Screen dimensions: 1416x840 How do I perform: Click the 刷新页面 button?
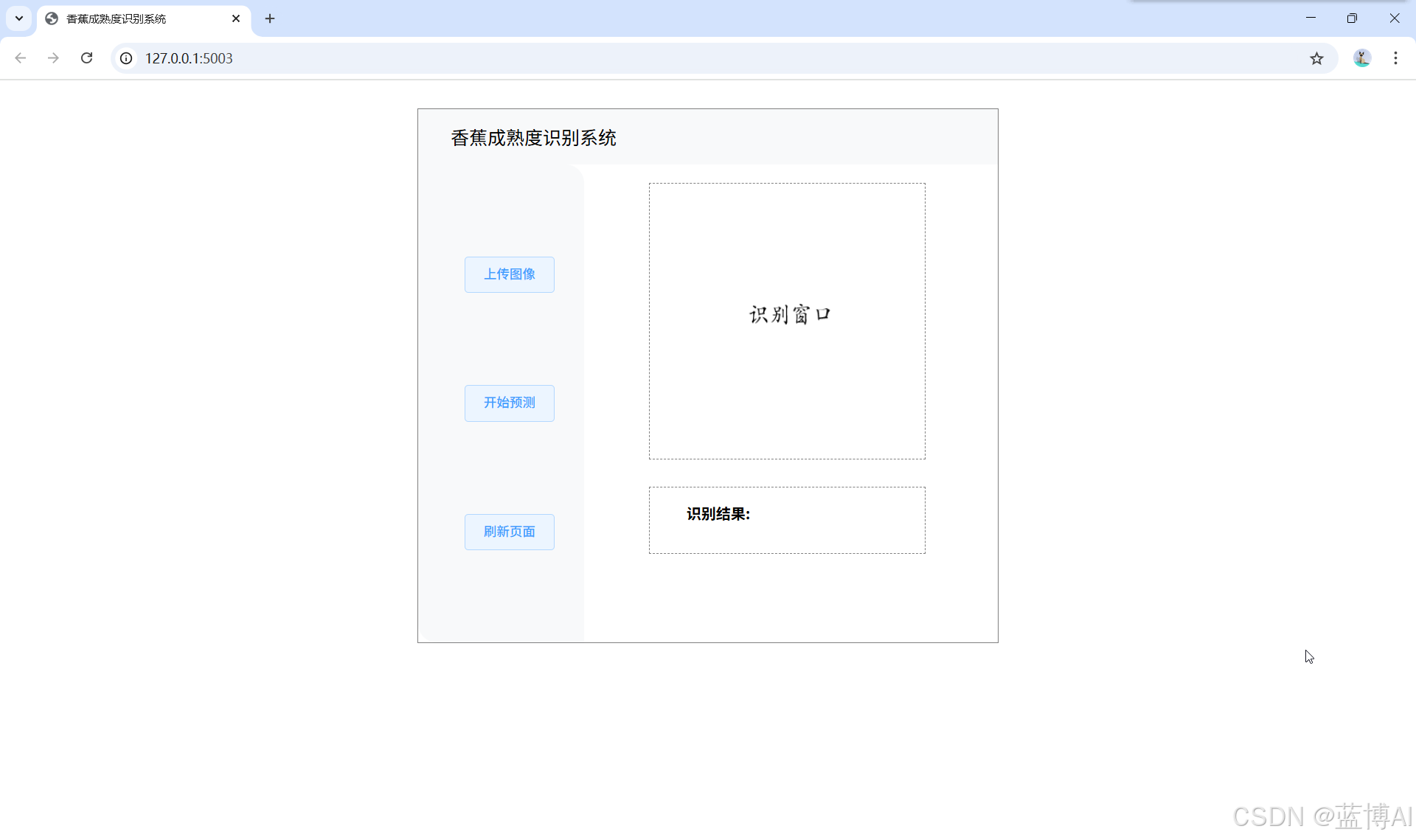(x=509, y=532)
